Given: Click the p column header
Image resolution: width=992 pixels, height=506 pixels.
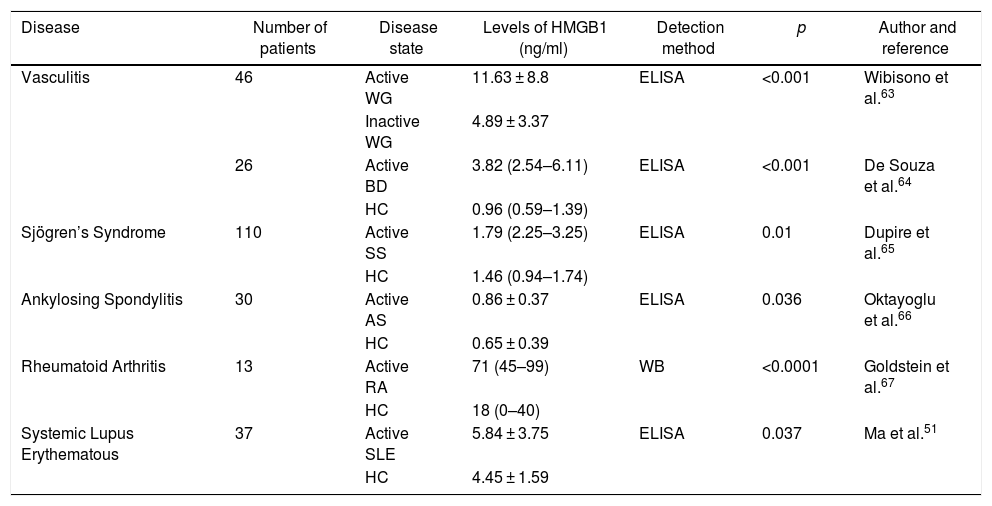Looking at the screenshot, I should coord(801,28).
